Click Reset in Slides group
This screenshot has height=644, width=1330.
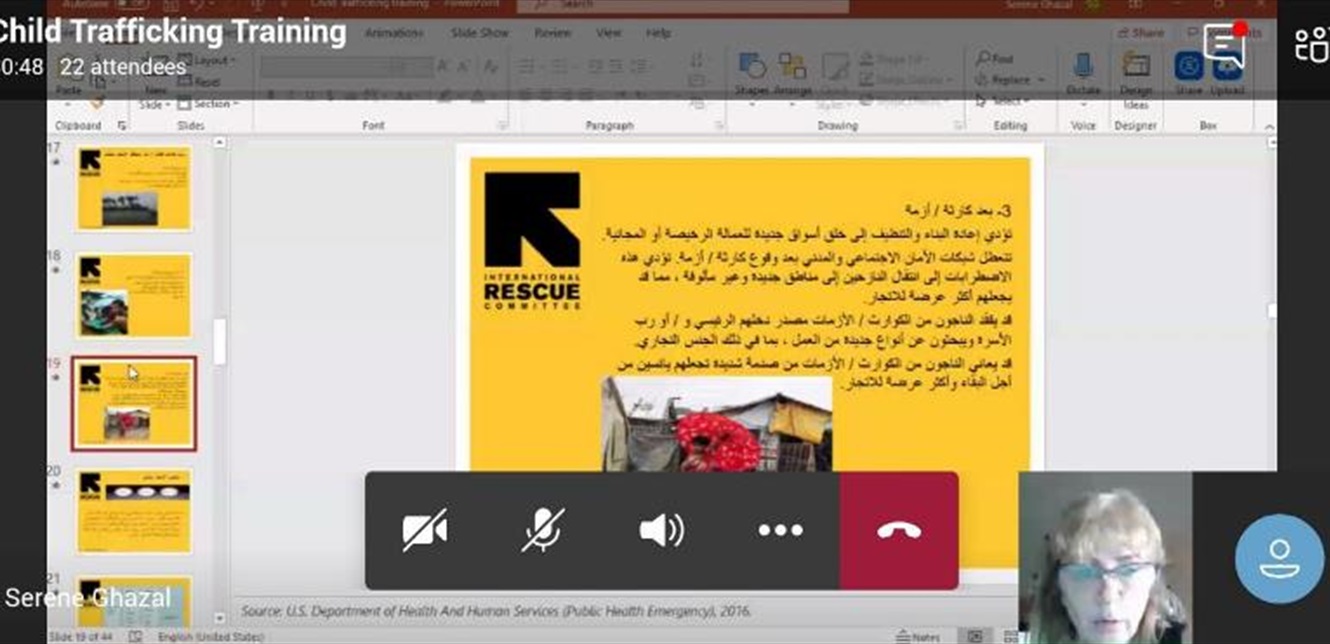200,82
